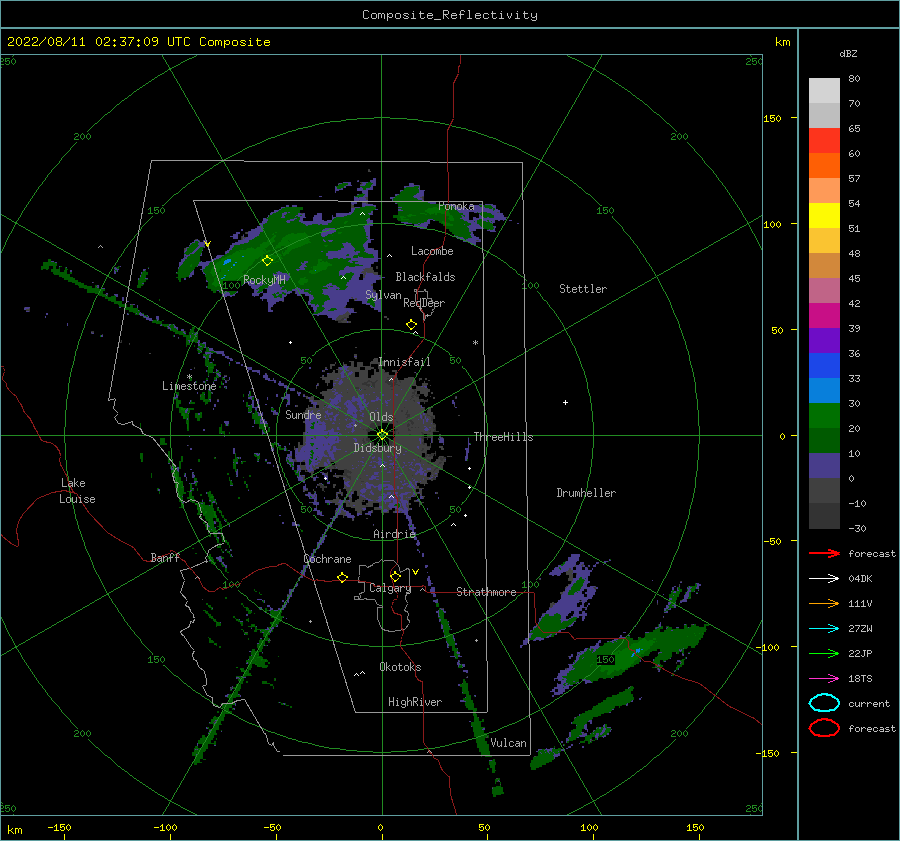This screenshot has height=841, width=900.
Task: Click the Sundre label
Action: pos(303,414)
